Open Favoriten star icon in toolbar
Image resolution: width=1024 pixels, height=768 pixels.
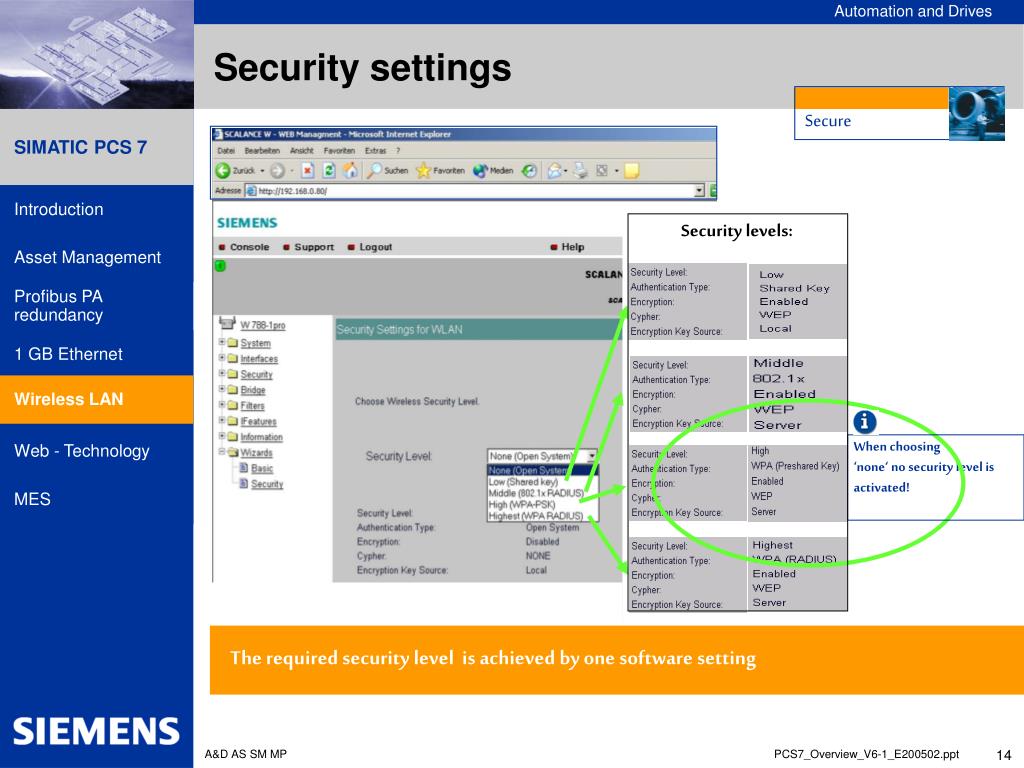(423, 170)
